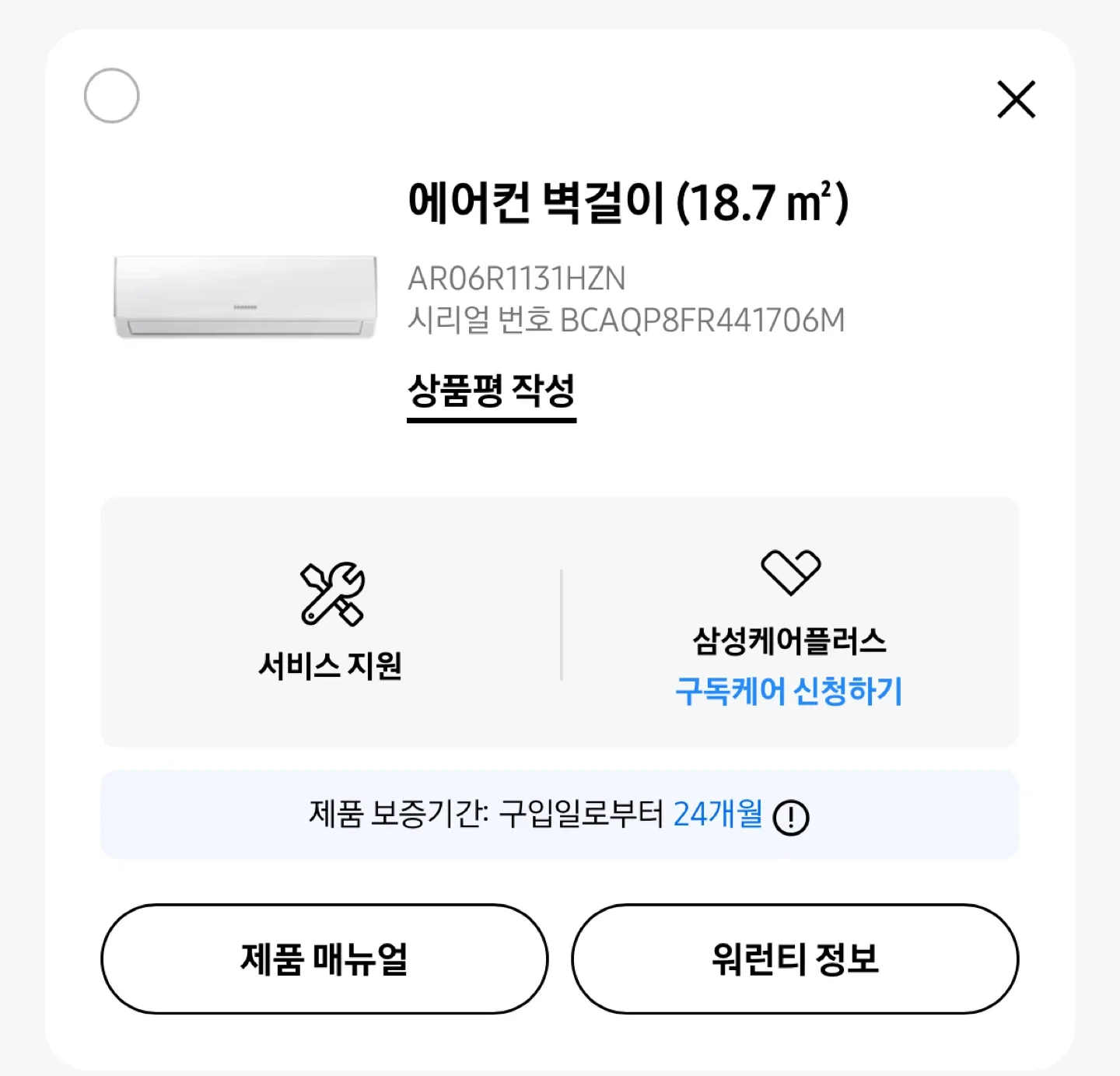Click the warranty info exclamation icon

(x=791, y=818)
